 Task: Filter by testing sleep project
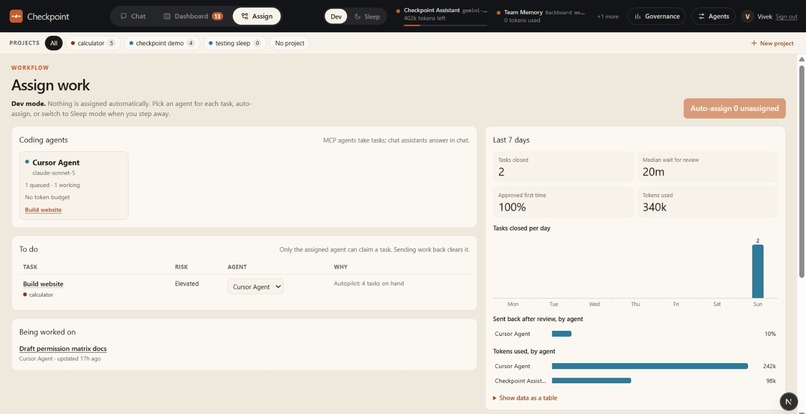click(x=235, y=43)
